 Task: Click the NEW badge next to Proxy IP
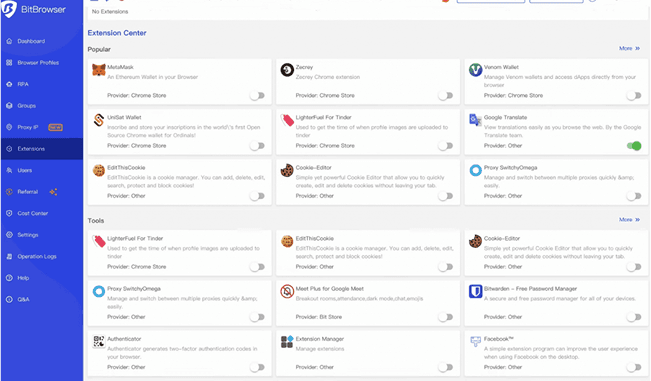56,127
